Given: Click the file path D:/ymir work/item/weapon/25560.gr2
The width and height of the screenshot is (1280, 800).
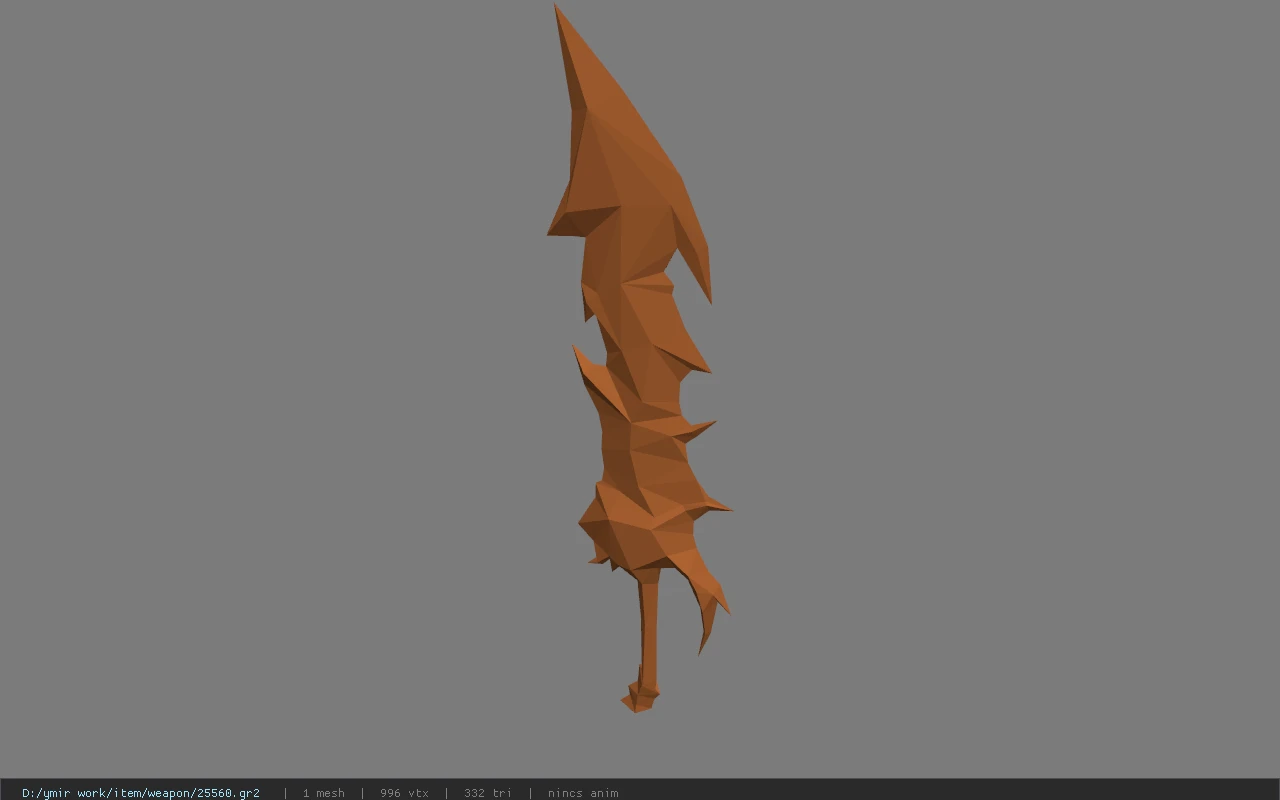Looking at the screenshot, I should tap(141, 793).
